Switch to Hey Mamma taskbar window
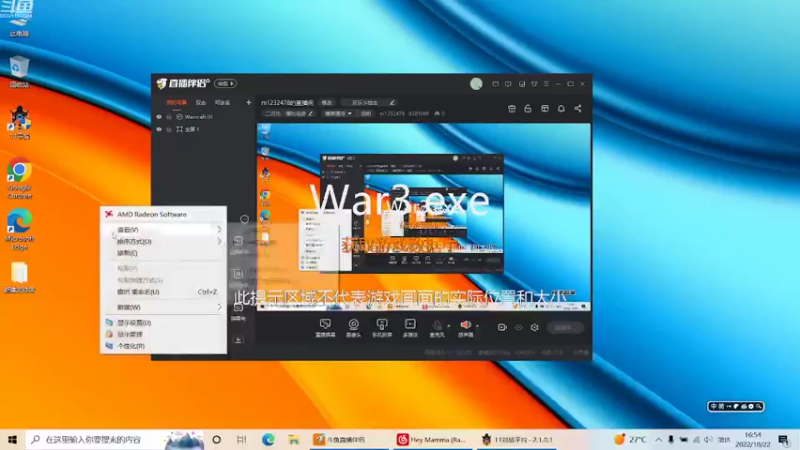Image resolution: width=800 pixels, height=450 pixels. pos(432,439)
